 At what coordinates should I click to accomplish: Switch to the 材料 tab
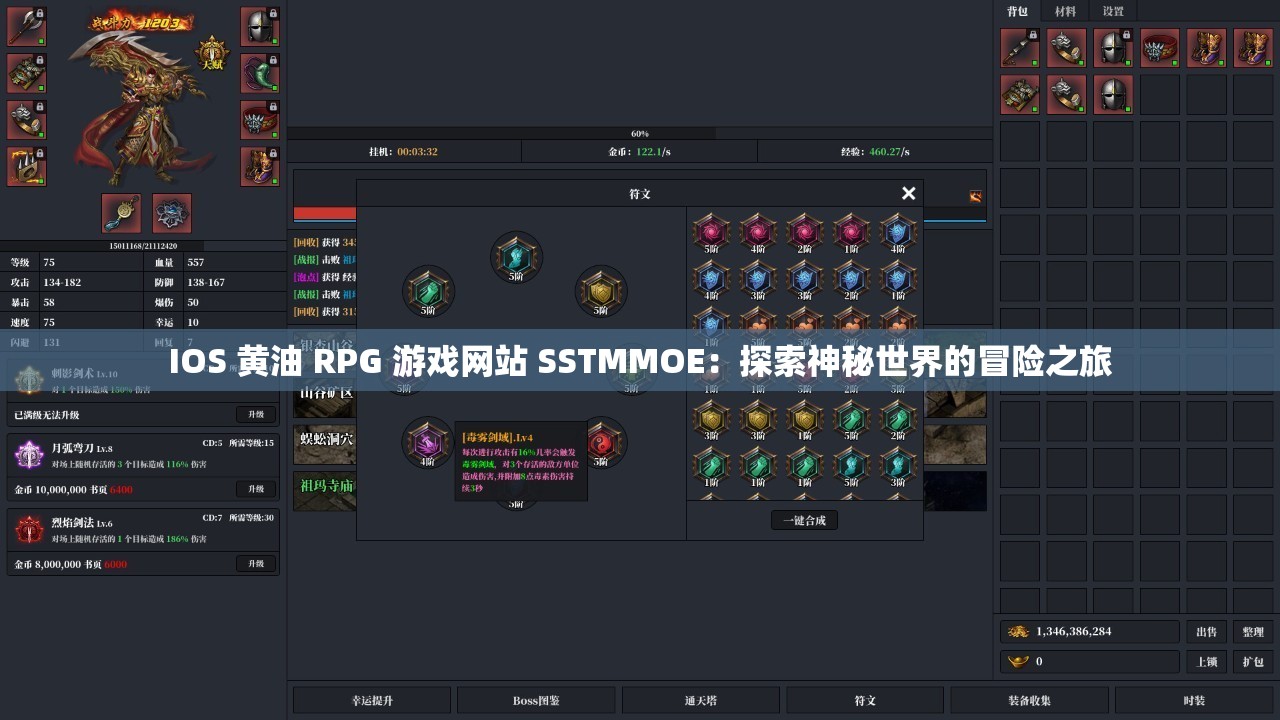pos(1065,11)
